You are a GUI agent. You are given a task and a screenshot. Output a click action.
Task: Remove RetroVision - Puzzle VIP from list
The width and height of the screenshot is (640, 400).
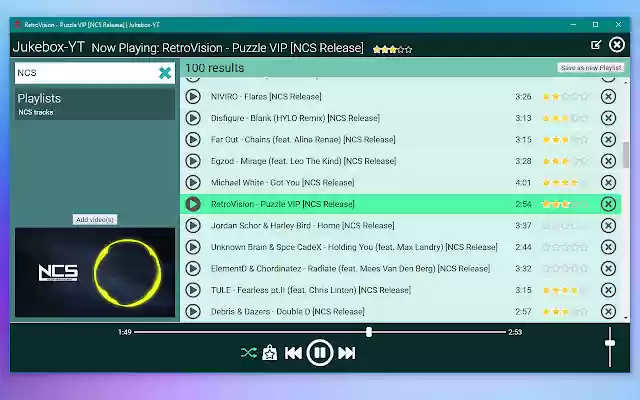608,204
